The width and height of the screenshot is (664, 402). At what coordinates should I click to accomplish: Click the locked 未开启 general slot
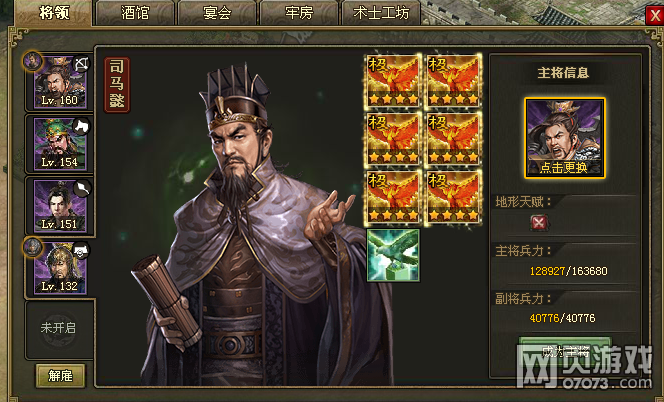[59, 329]
